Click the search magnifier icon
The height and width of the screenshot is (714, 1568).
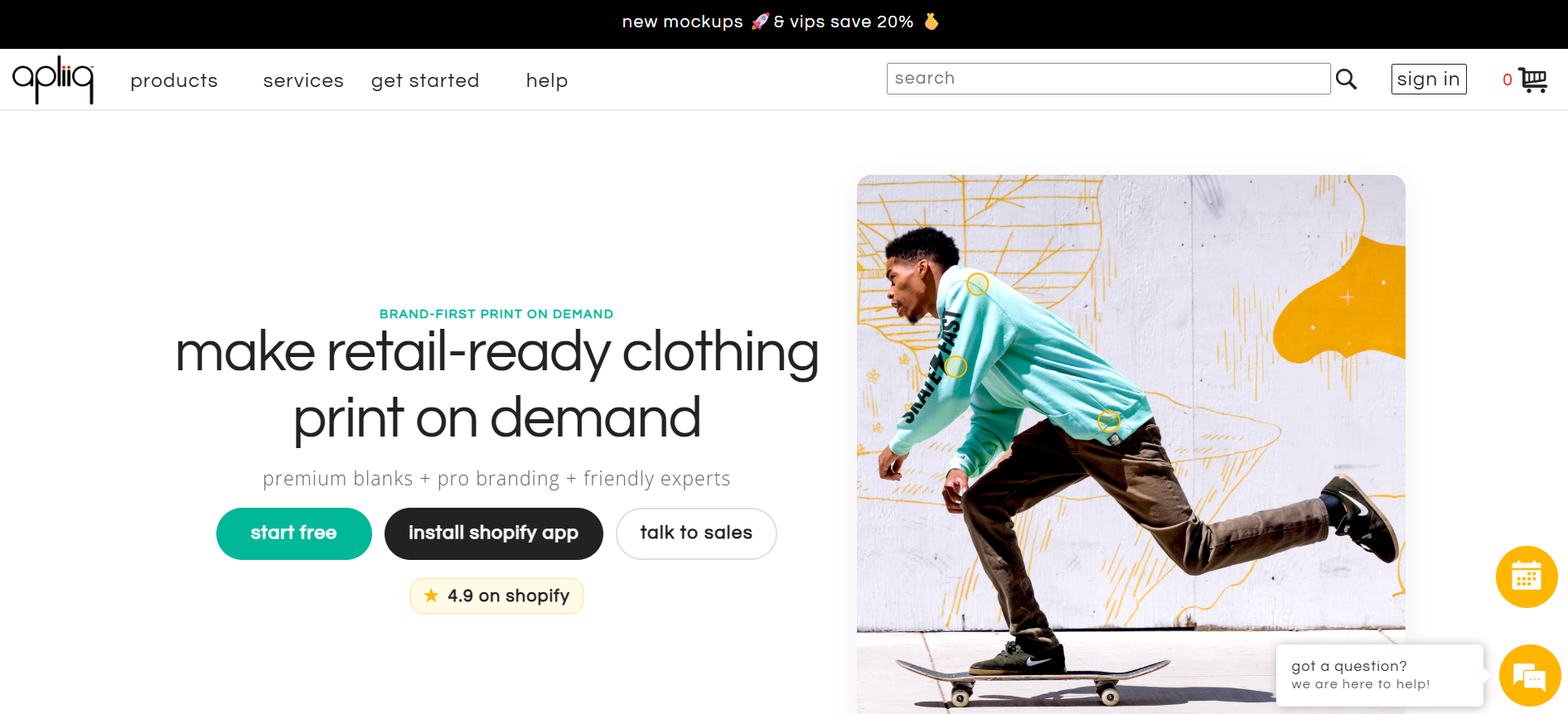(x=1346, y=80)
